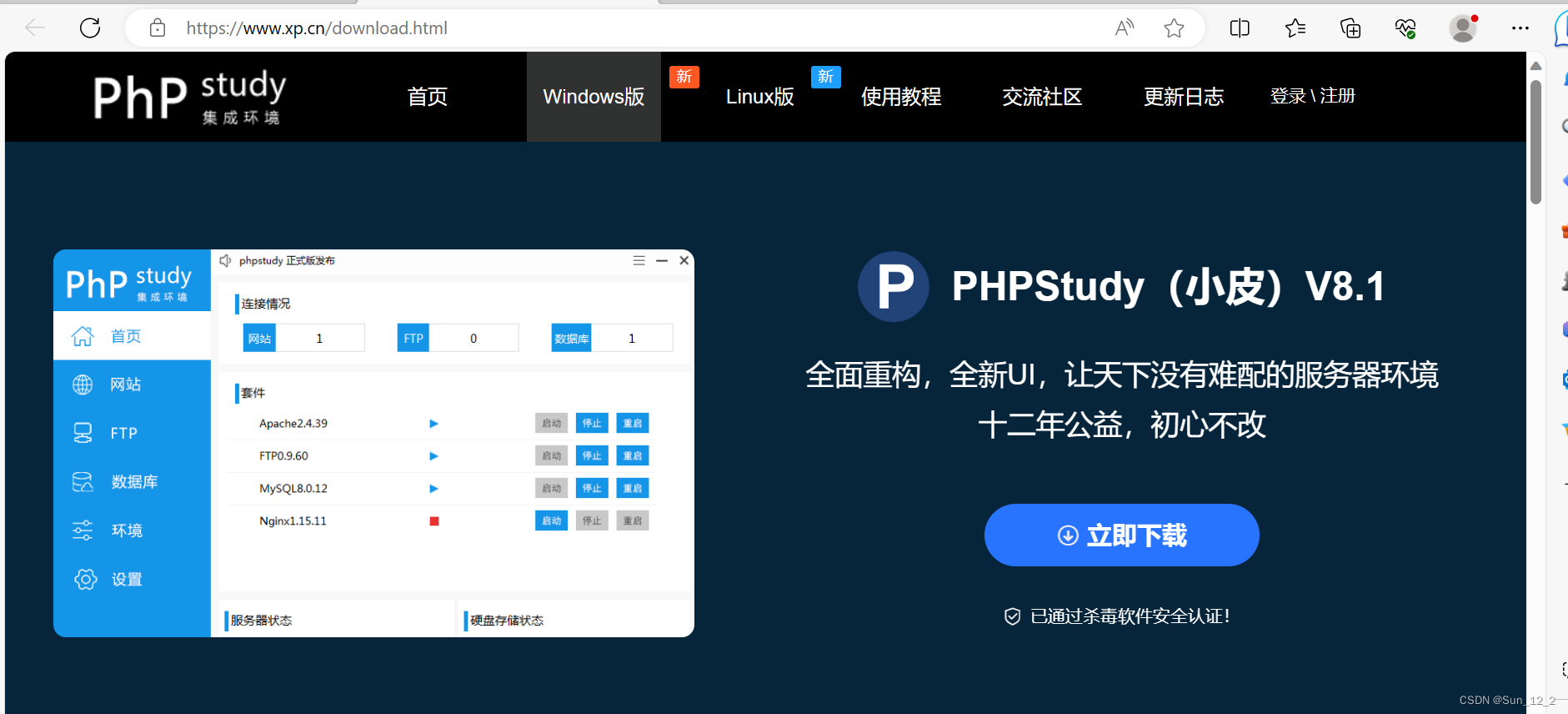Click Apache2.4.39 running play indicator

(x=433, y=424)
